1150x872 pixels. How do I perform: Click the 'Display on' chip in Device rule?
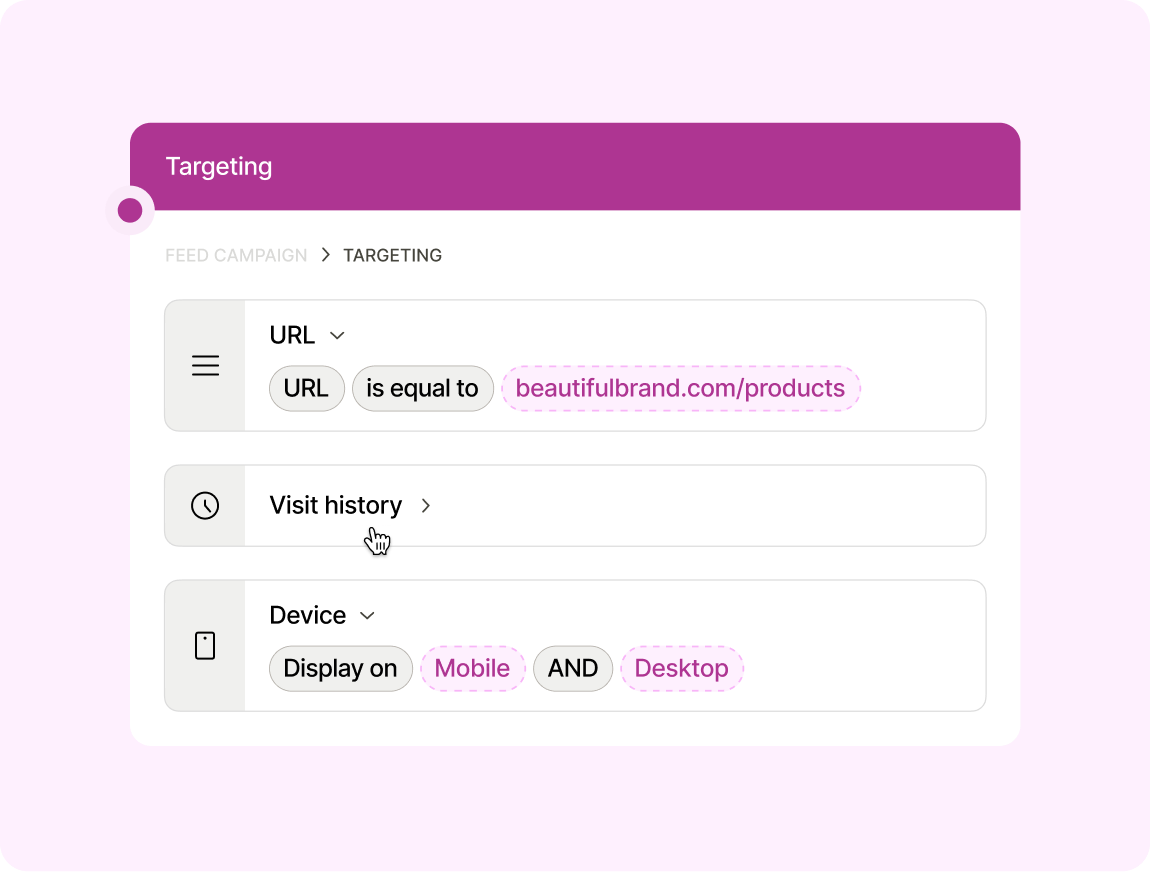pyautogui.click(x=340, y=668)
